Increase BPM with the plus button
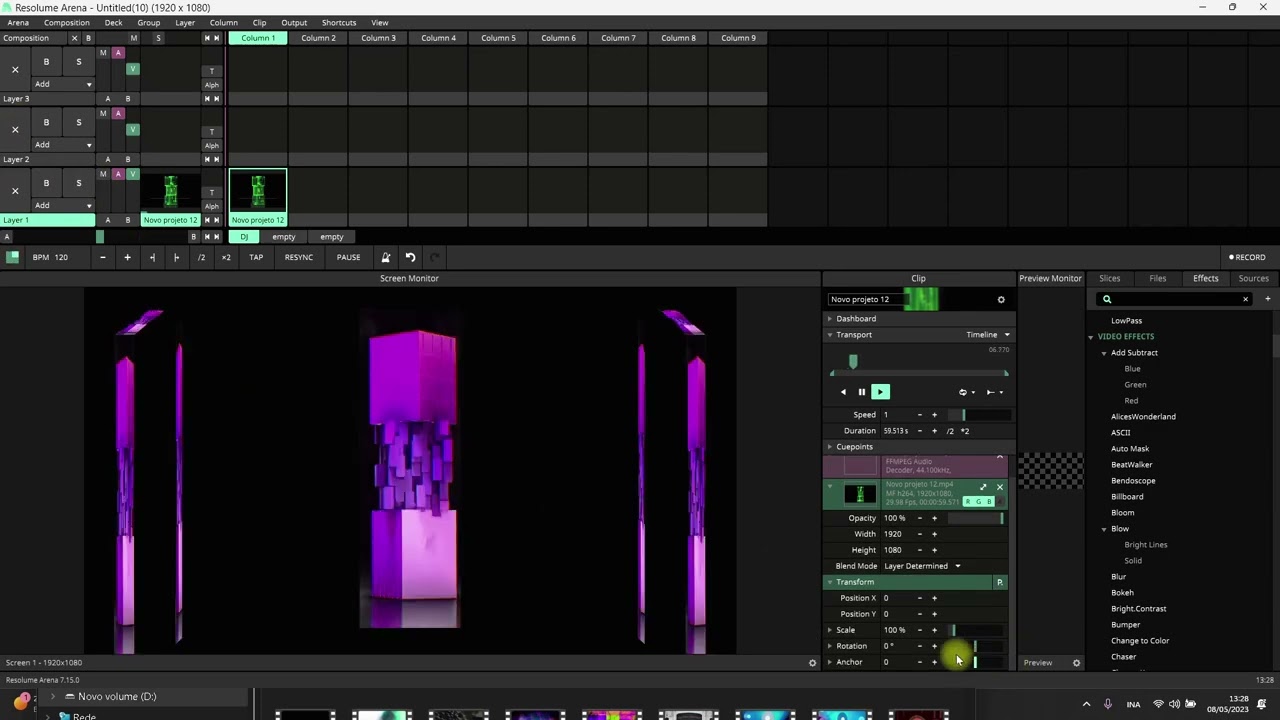The width and height of the screenshot is (1280, 720). [127, 257]
